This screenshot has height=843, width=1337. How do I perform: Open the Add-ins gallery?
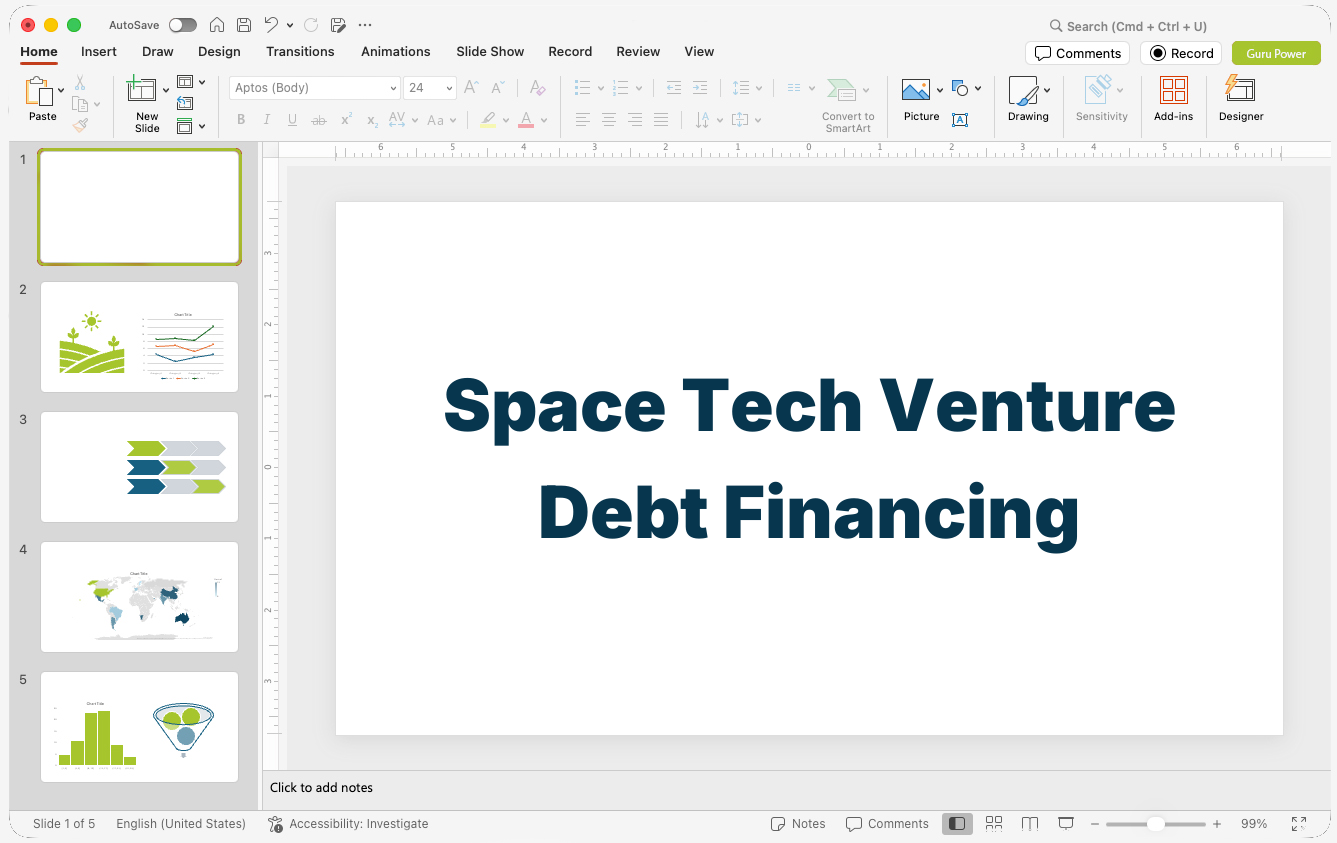click(1174, 91)
